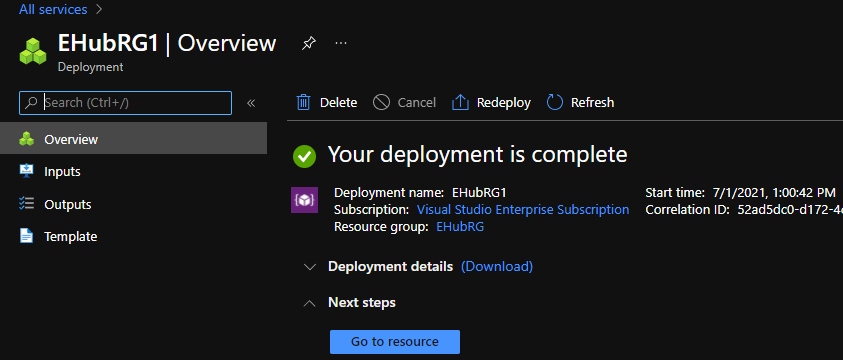843x360 pixels.
Task: Click the Next steps heading
Action: (x=362, y=303)
